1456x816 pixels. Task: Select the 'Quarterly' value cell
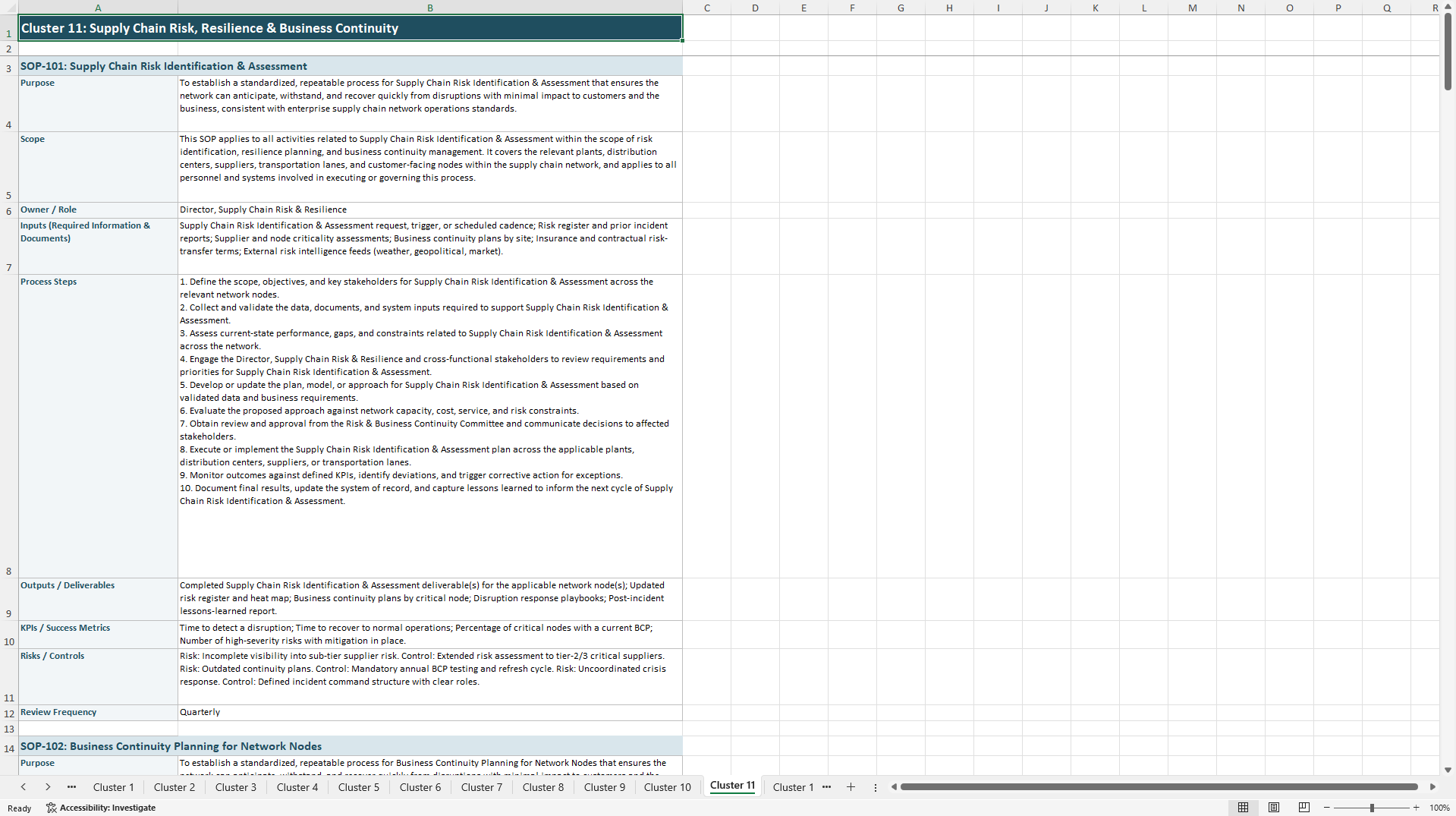430,713
